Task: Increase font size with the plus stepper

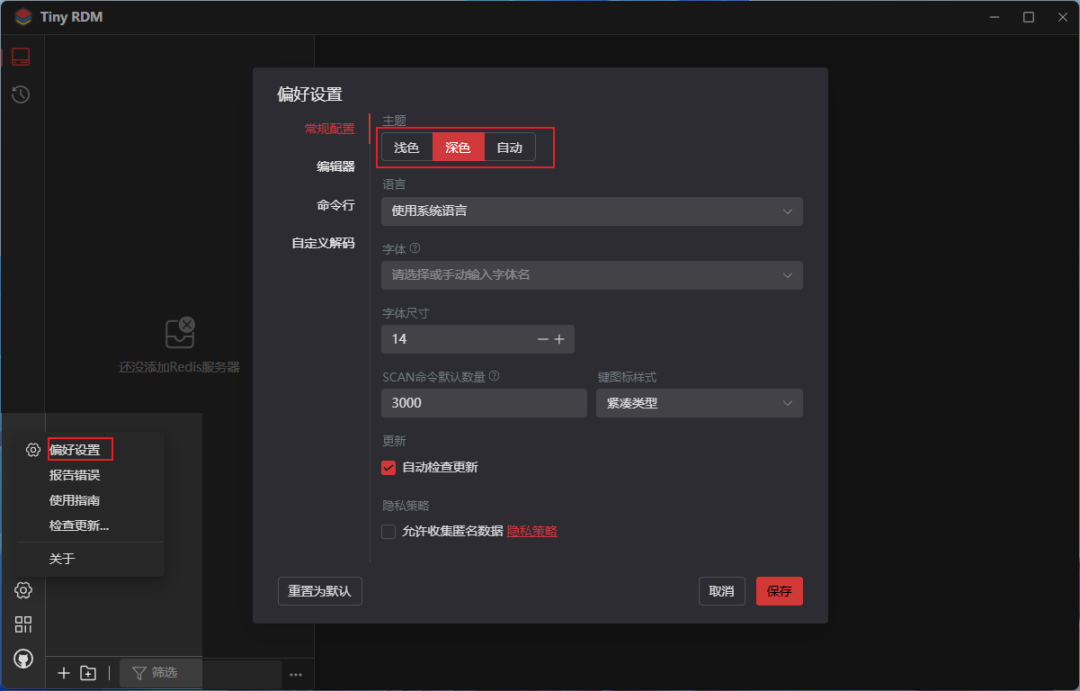Action: coord(560,339)
